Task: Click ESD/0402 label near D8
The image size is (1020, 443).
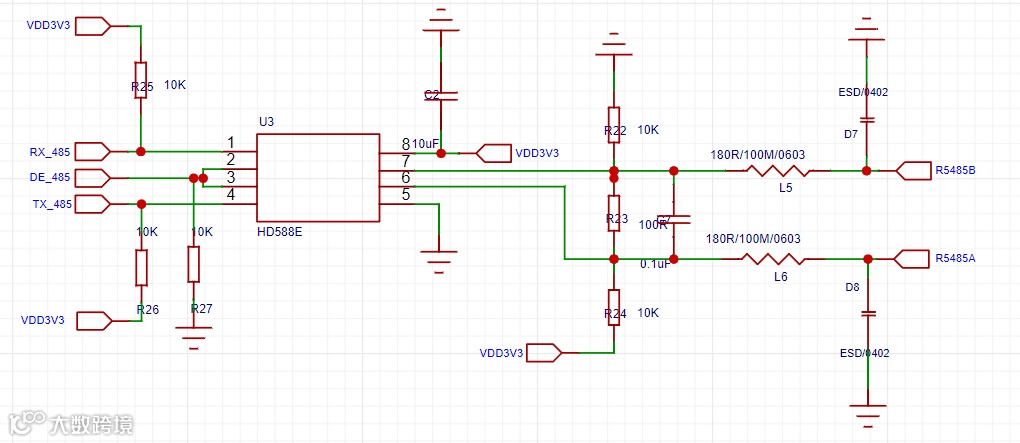Action: pos(864,353)
